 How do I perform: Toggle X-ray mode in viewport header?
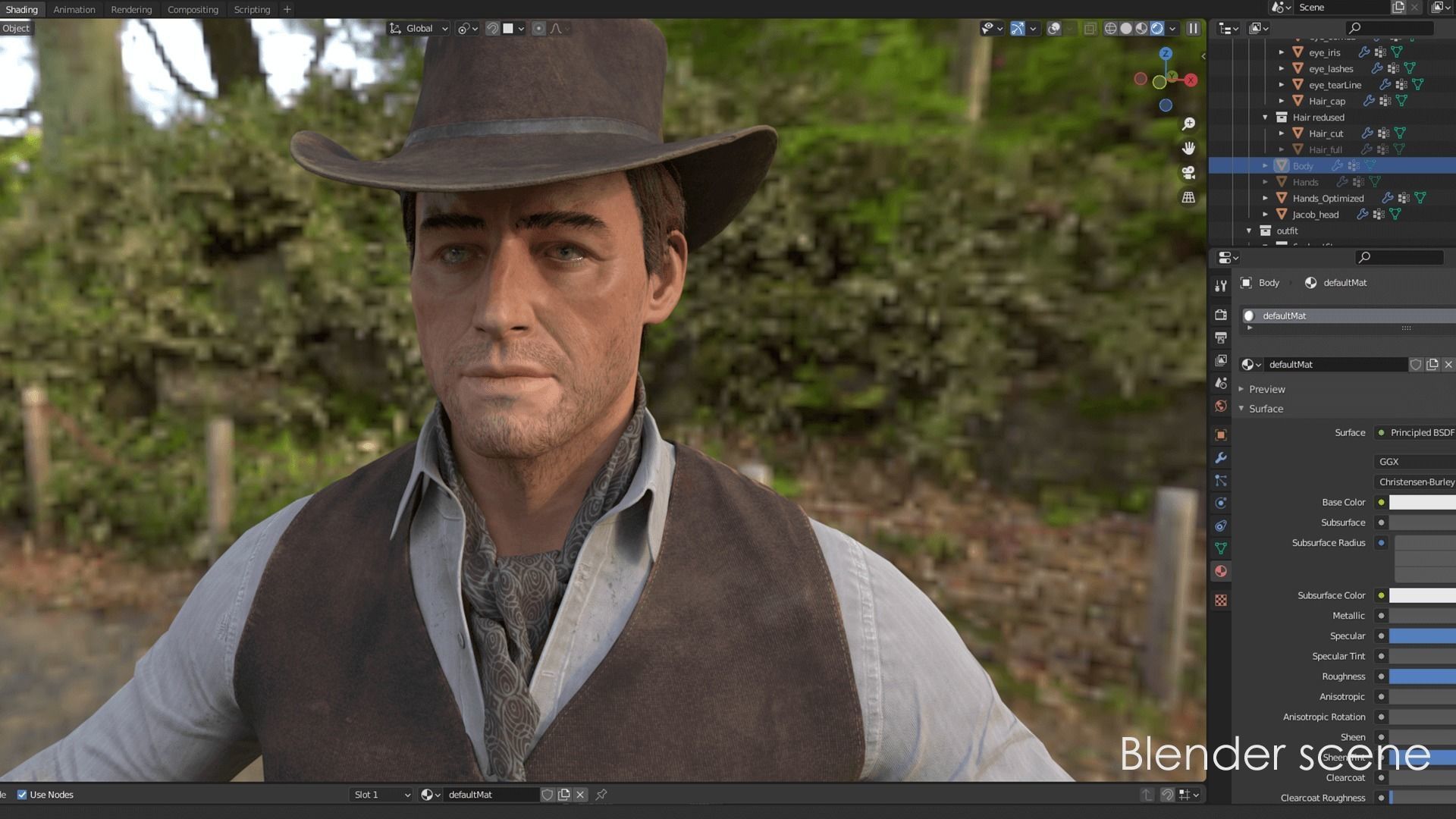click(x=1090, y=28)
